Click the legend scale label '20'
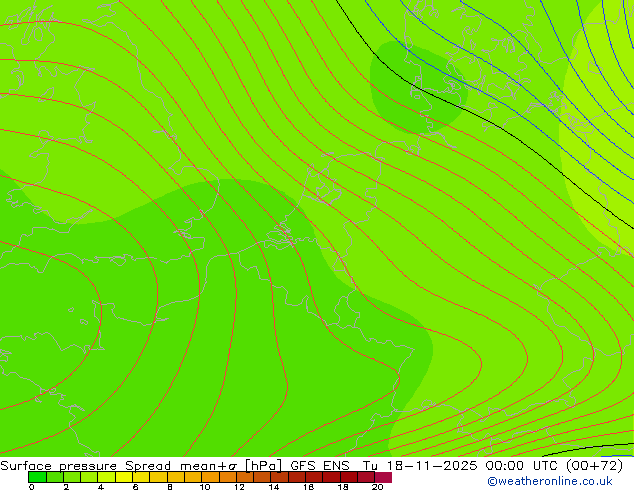The width and height of the screenshot is (634, 490). point(377,487)
